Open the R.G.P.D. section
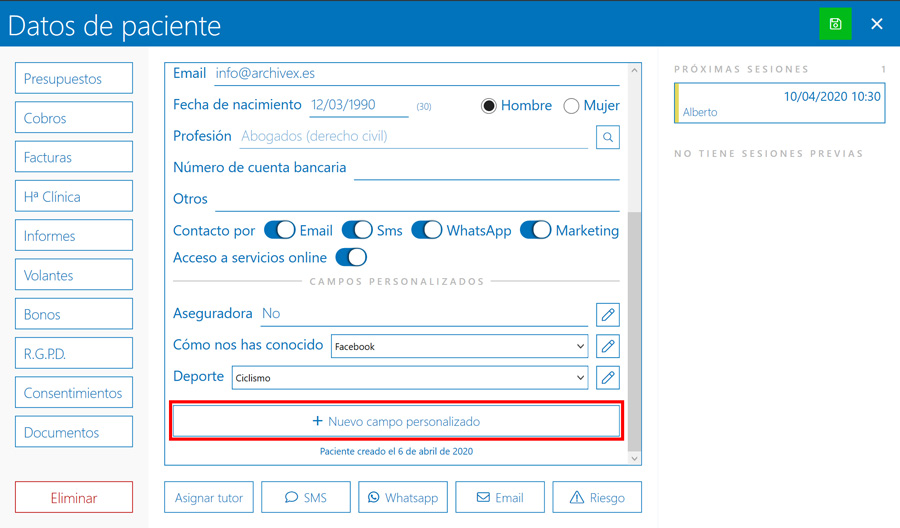 (x=74, y=353)
